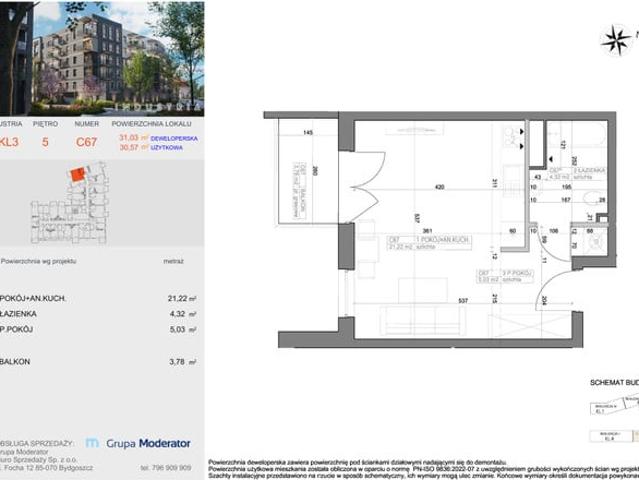Click the unit number C67
This screenshot has width=639, height=480.
86,142
